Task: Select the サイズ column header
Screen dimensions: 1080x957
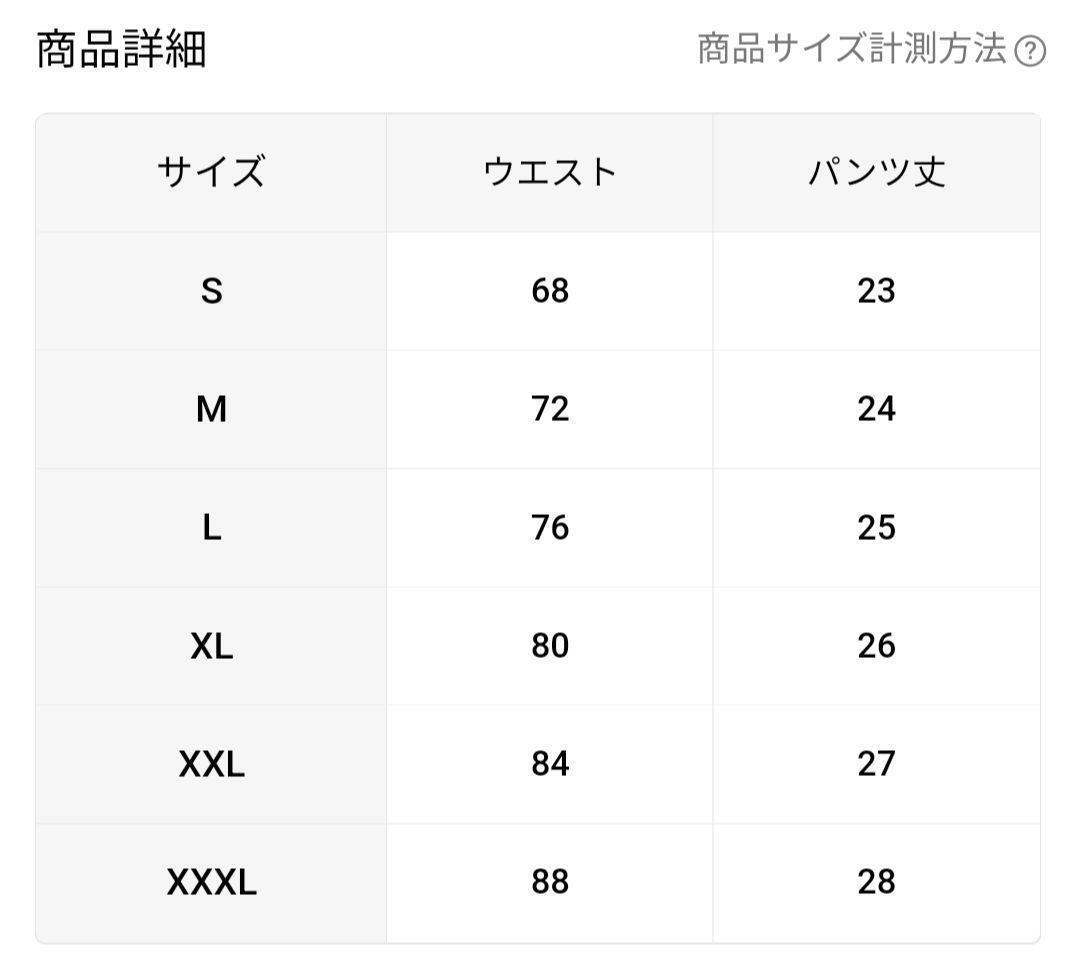Action: (211, 173)
